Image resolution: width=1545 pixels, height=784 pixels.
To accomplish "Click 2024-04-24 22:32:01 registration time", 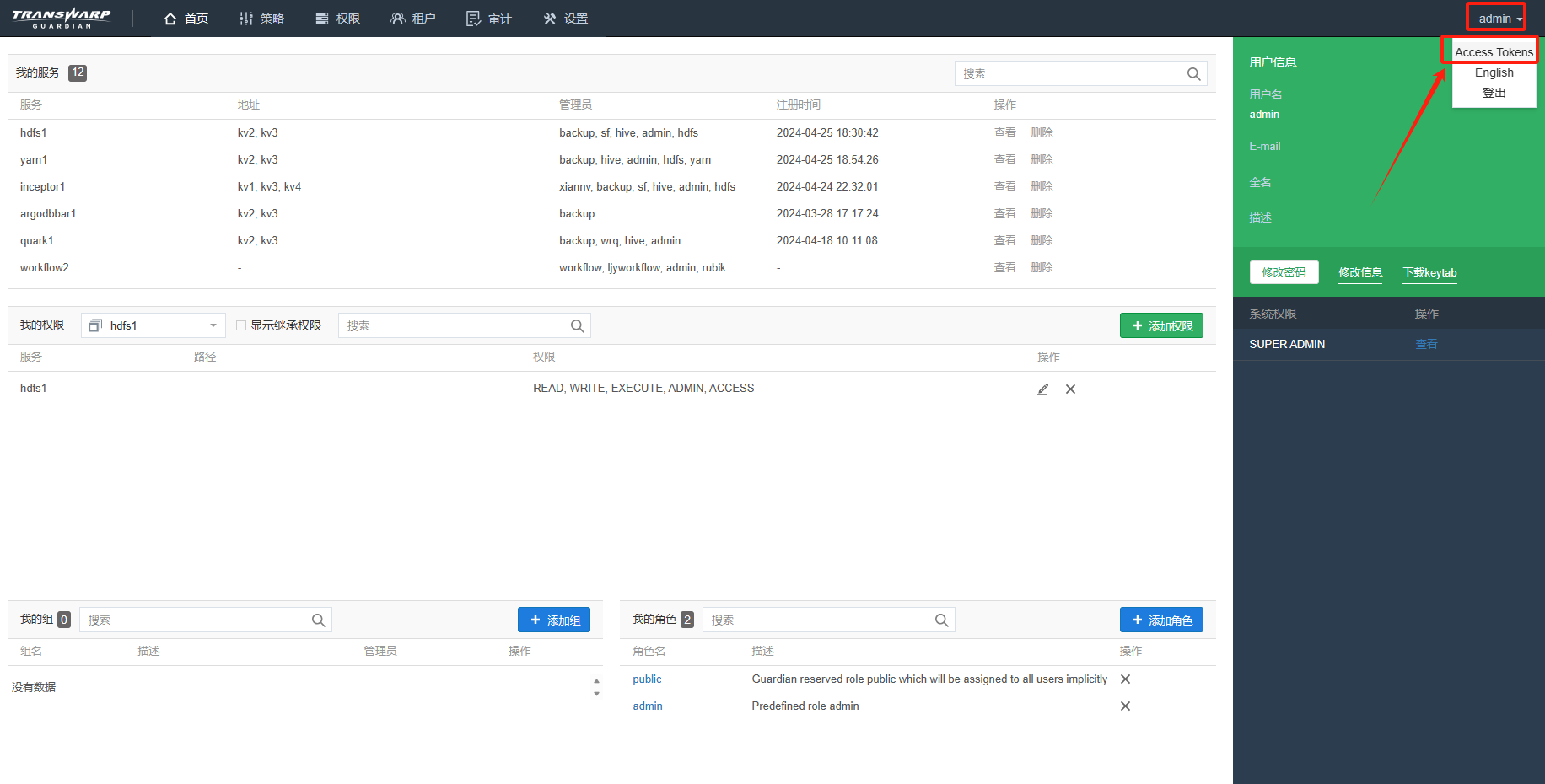I will [x=827, y=186].
